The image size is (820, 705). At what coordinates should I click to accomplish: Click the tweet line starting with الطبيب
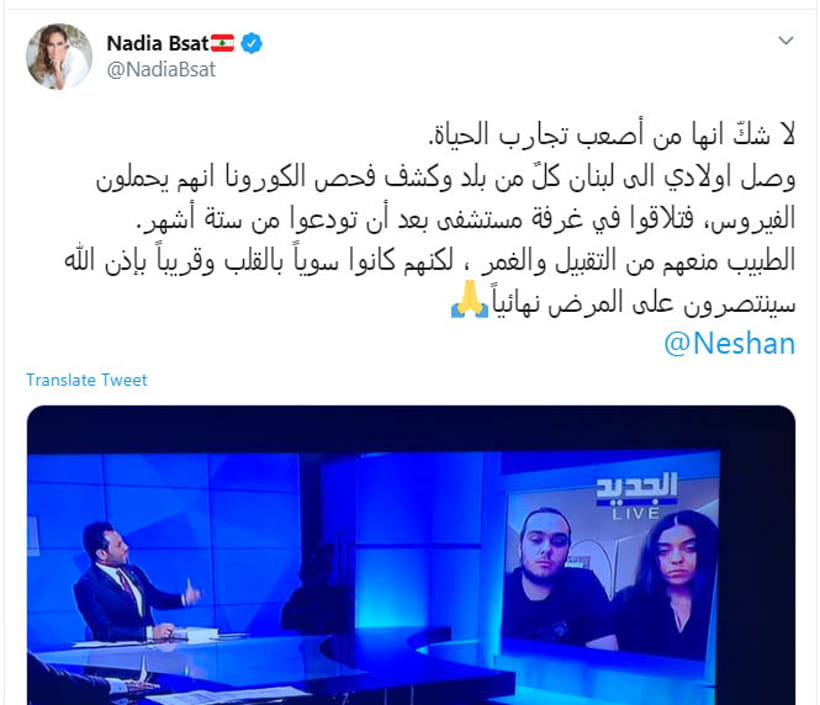point(430,260)
